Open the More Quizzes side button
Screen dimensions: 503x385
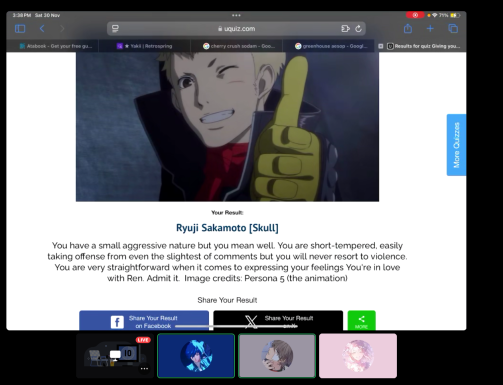(x=456, y=145)
